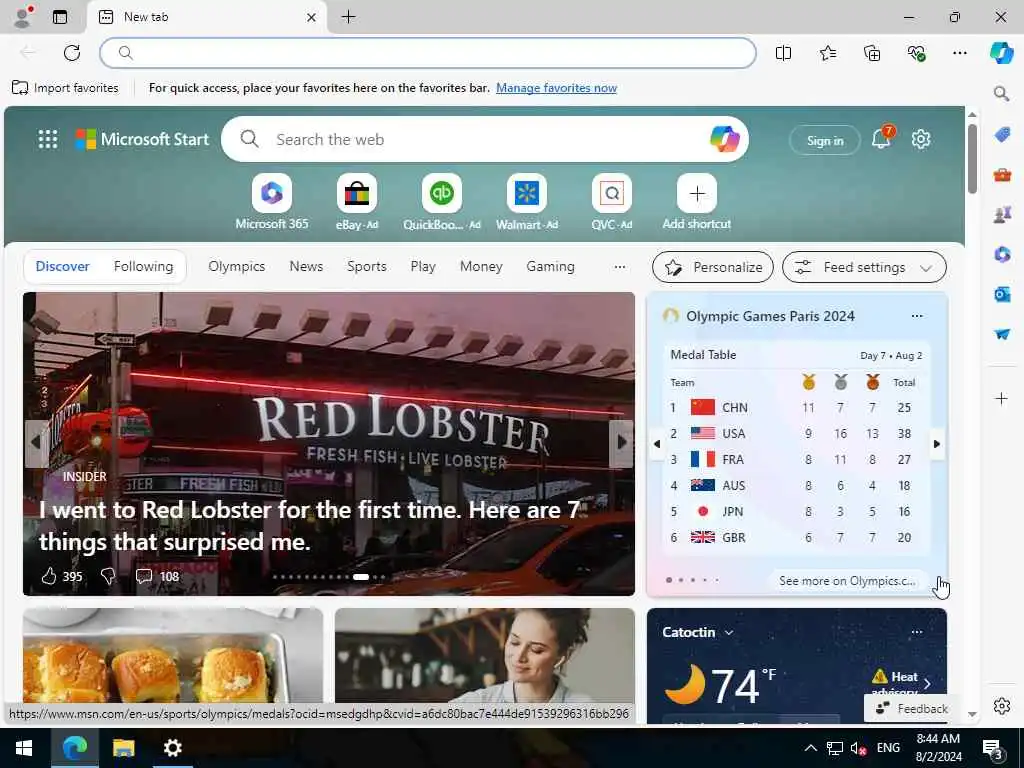Open weather card options menu
This screenshot has height=768, width=1024.
(x=917, y=632)
